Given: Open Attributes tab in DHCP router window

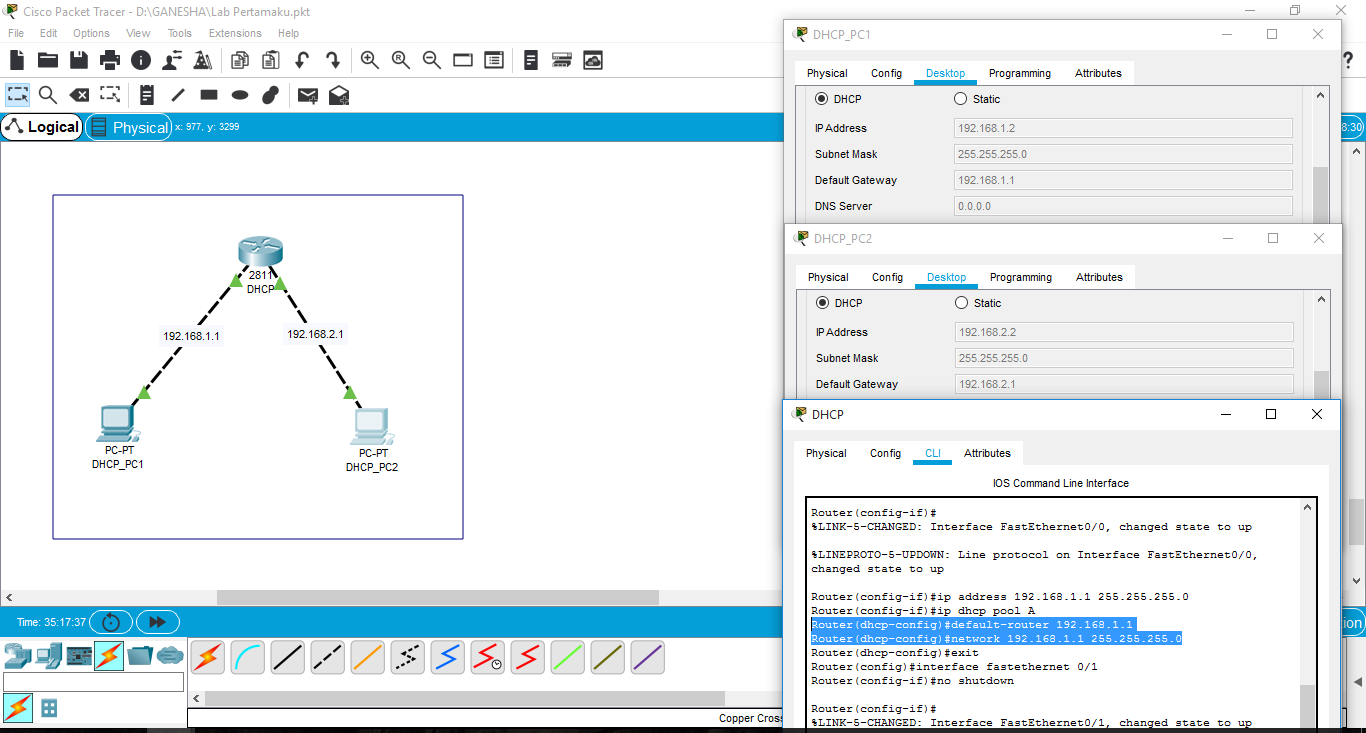Looking at the screenshot, I should coord(987,453).
